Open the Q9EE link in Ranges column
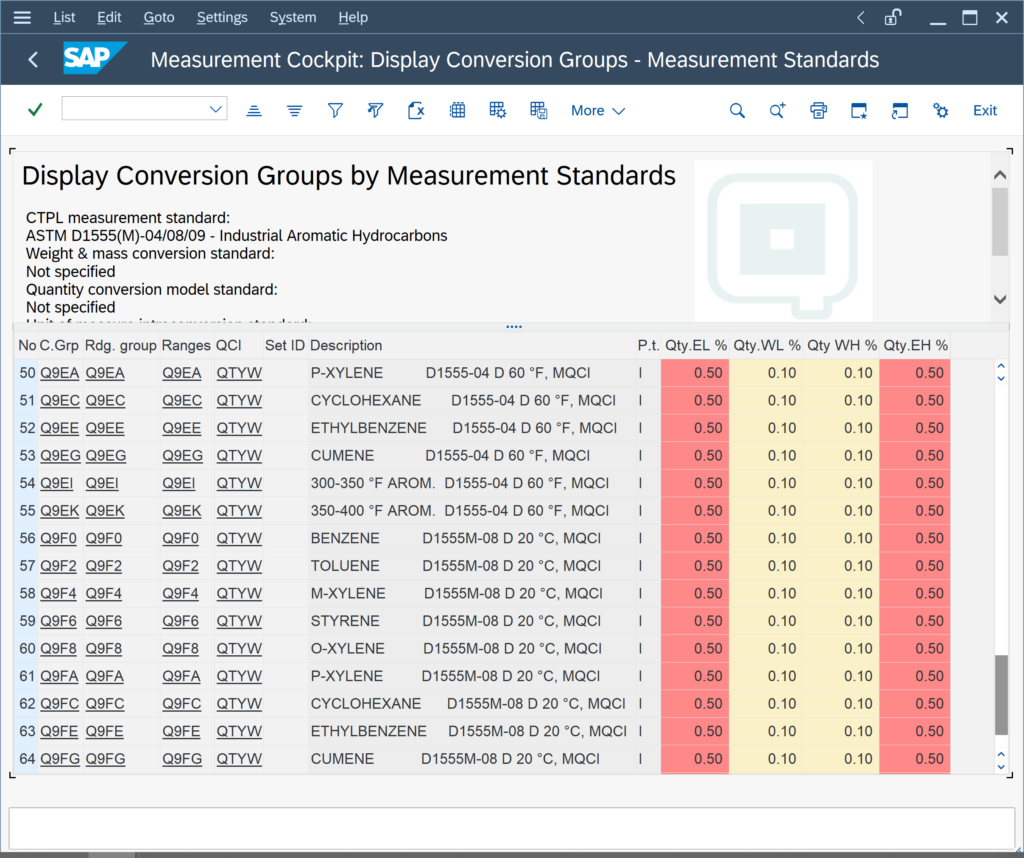 pos(182,428)
